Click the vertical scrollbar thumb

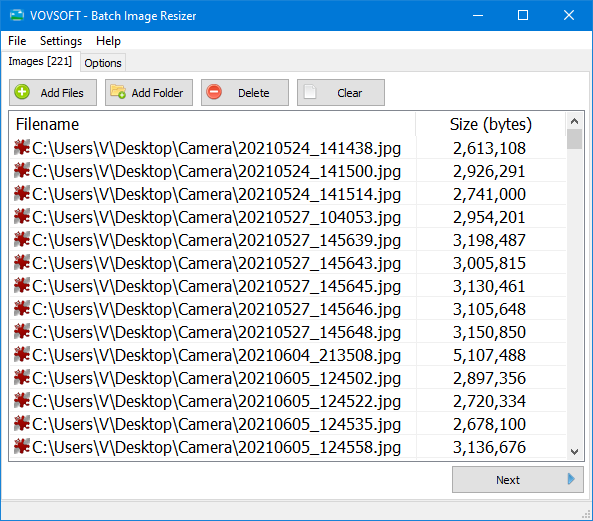click(574, 139)
